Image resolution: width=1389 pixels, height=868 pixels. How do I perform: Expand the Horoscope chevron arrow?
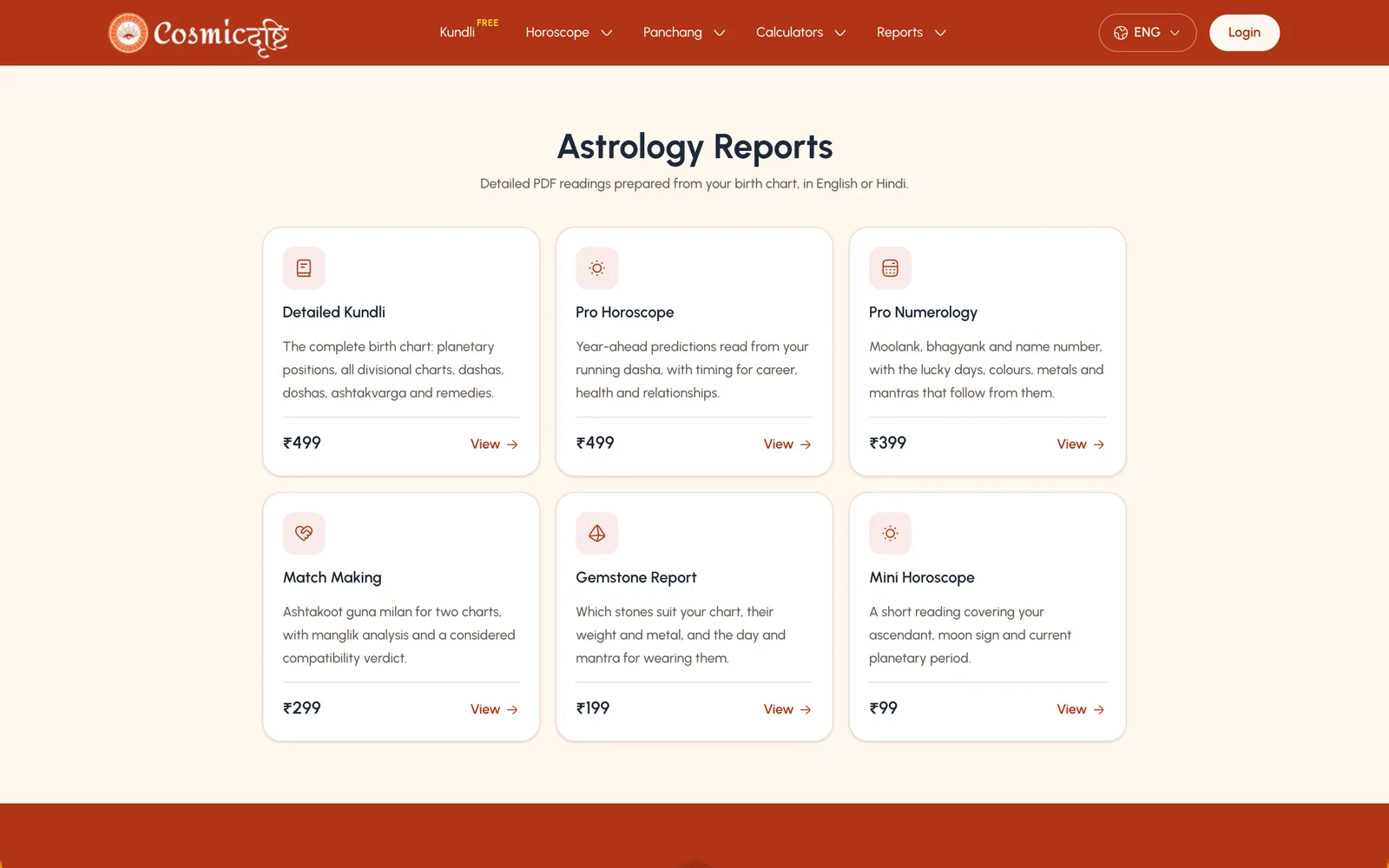click(607, 33)
